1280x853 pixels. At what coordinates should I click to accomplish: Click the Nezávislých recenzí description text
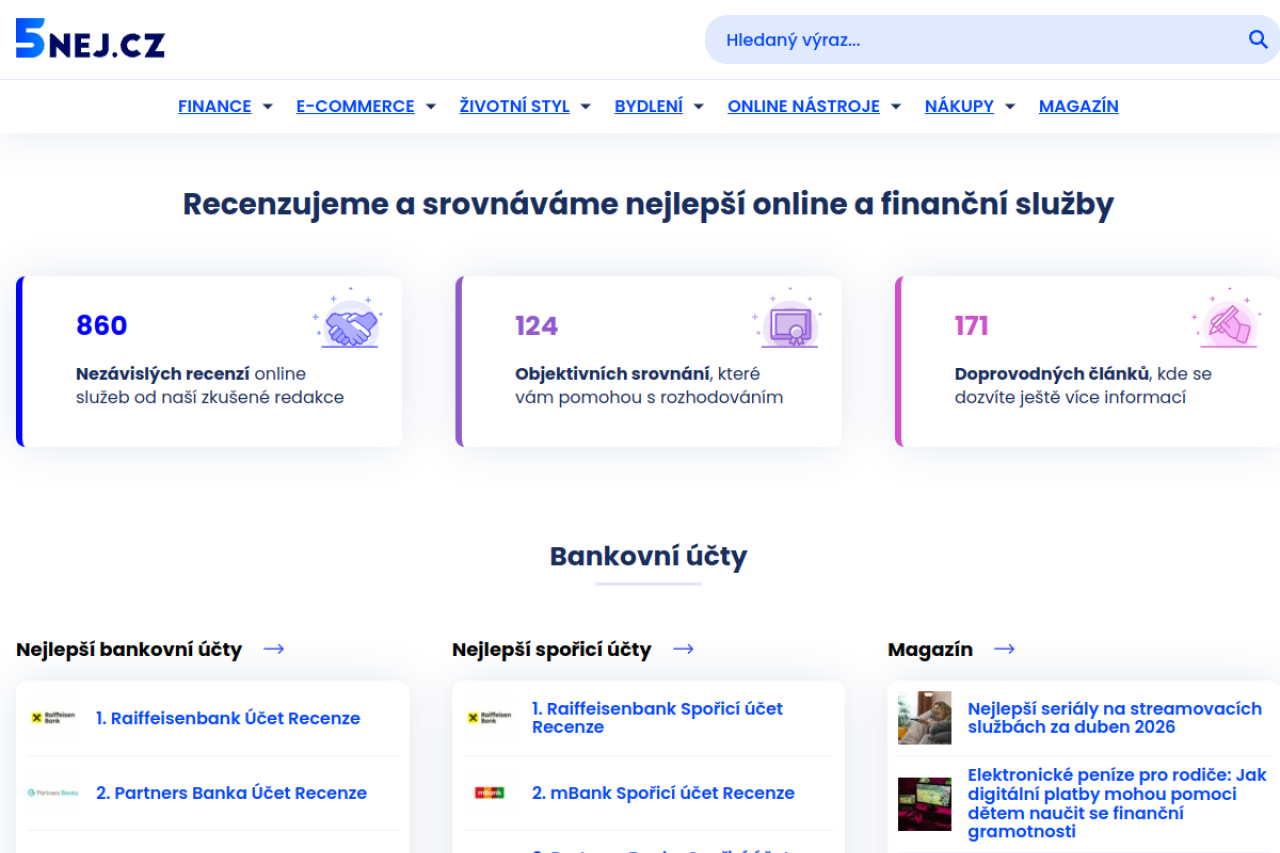[x=210, y=386]
